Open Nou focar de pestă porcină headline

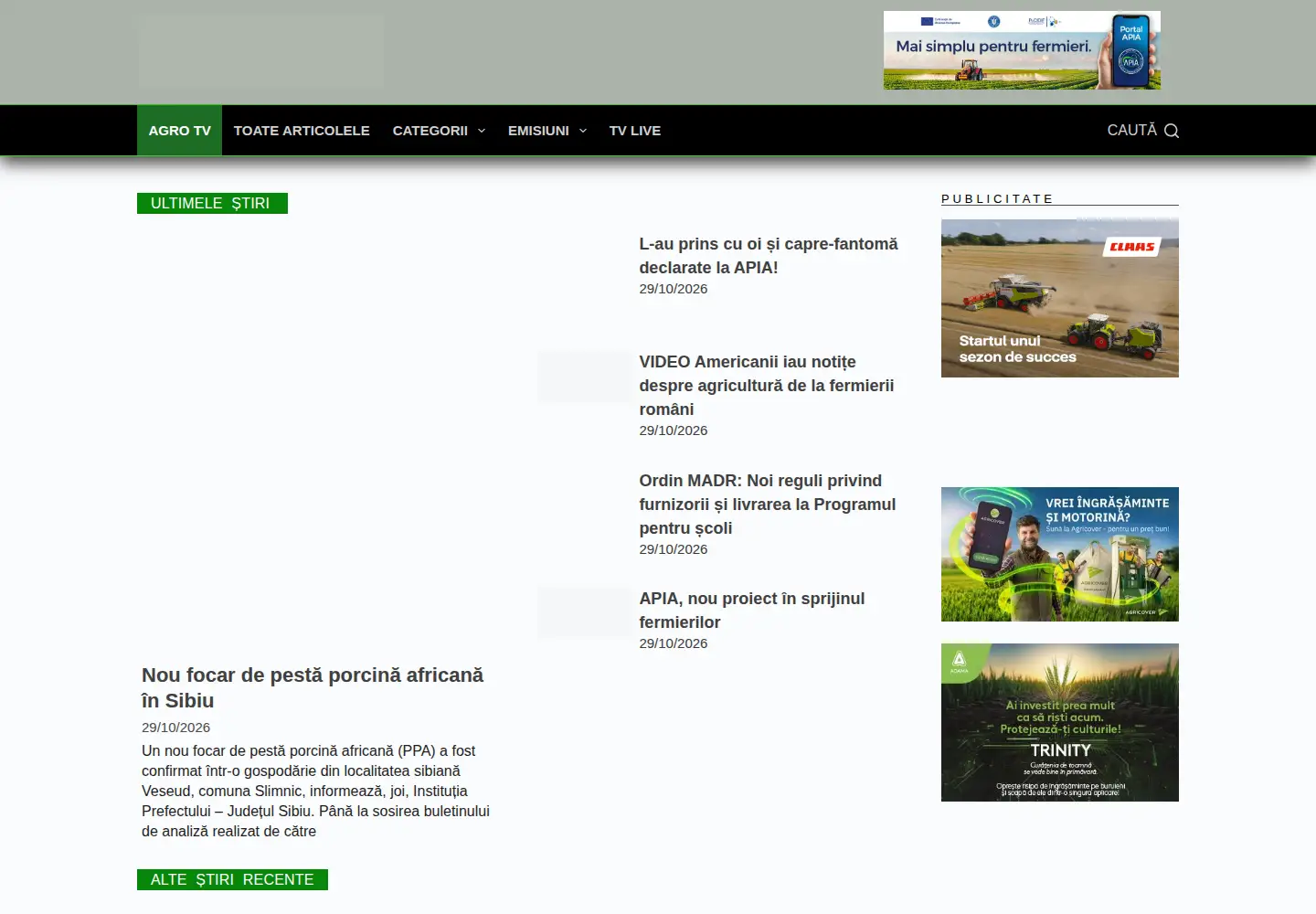tap(313, 687)
